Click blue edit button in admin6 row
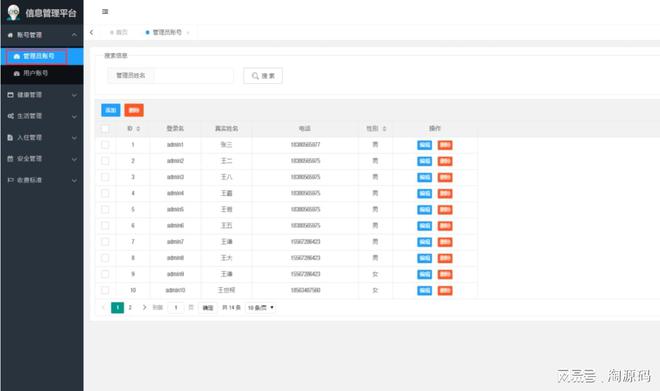Viewport: 660px width, 391px height. [x=424, y=226]
